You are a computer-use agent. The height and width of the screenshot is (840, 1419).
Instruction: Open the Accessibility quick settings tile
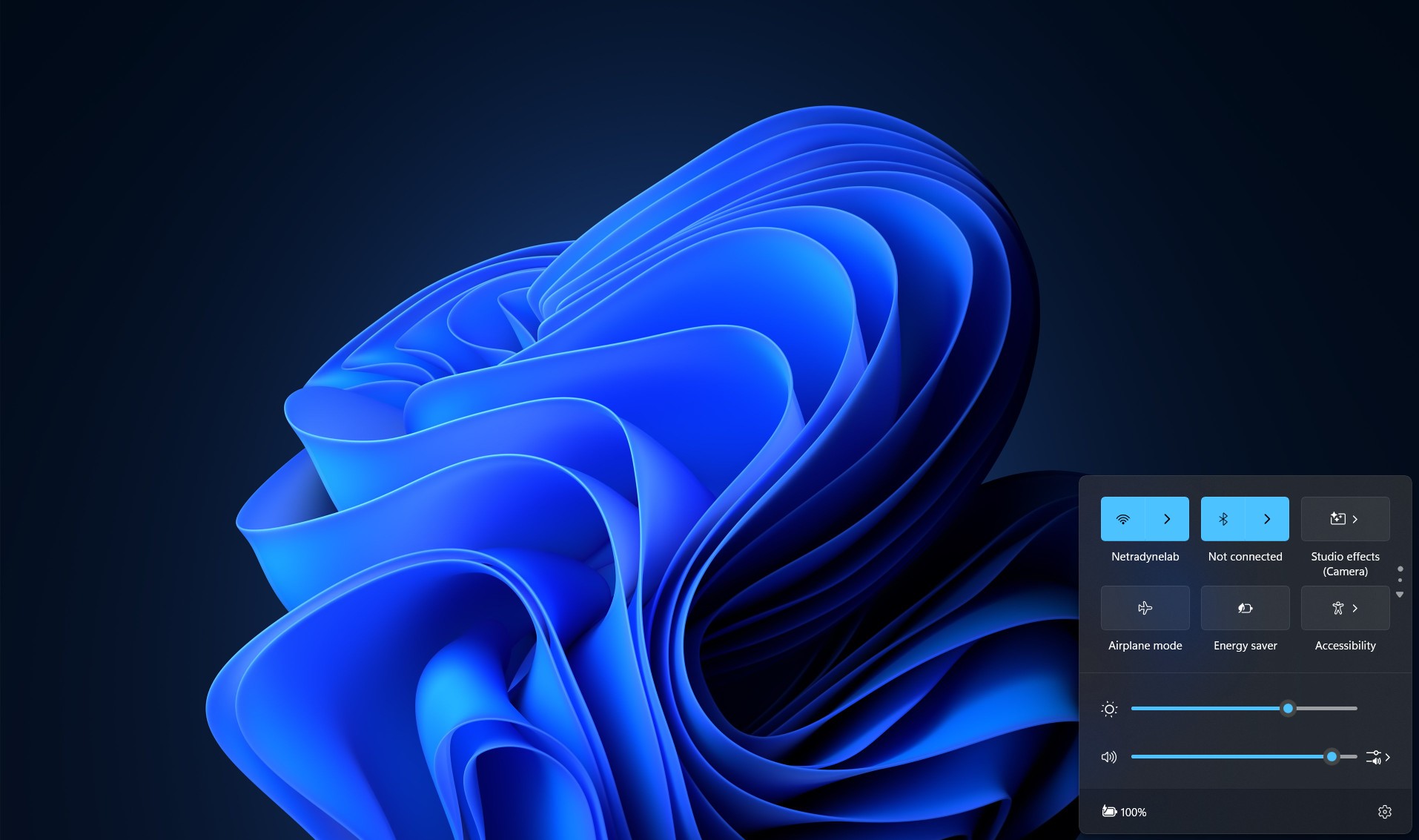point(1345,608)
